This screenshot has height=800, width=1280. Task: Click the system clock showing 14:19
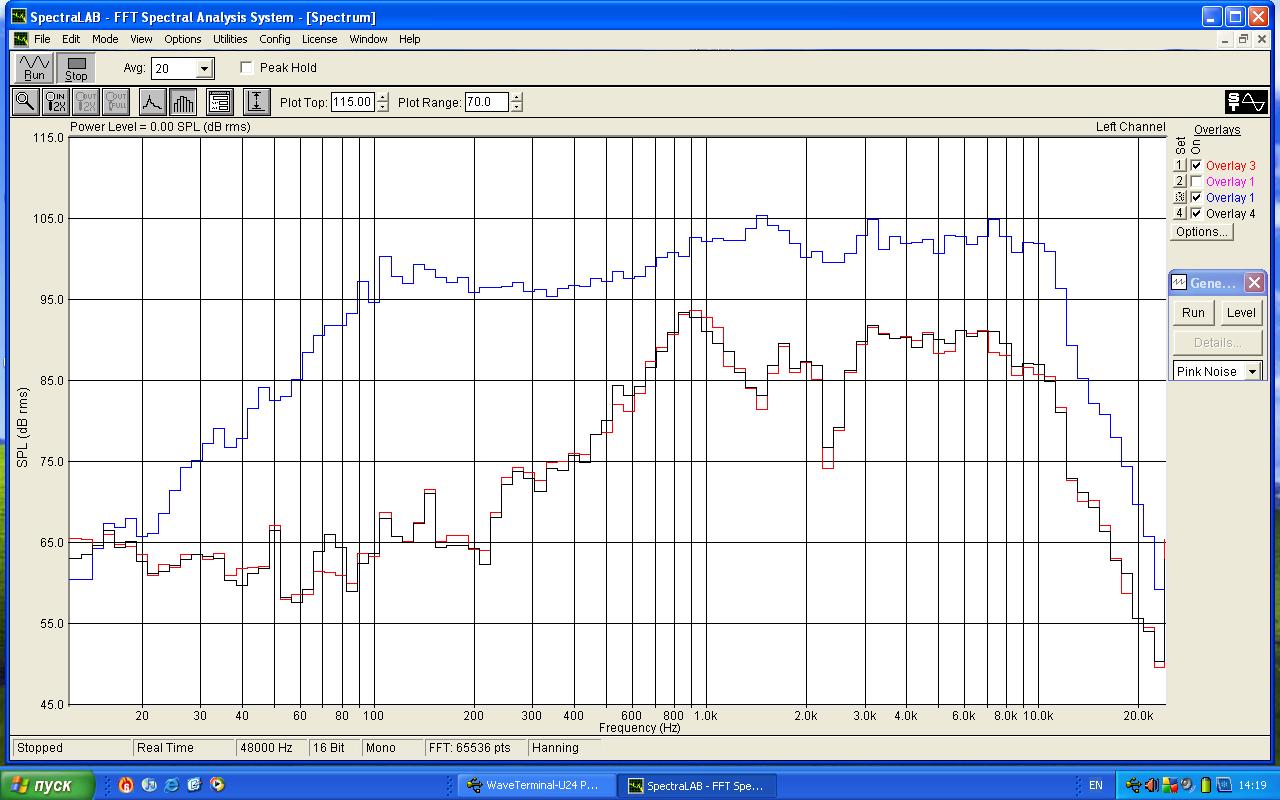1252,785
